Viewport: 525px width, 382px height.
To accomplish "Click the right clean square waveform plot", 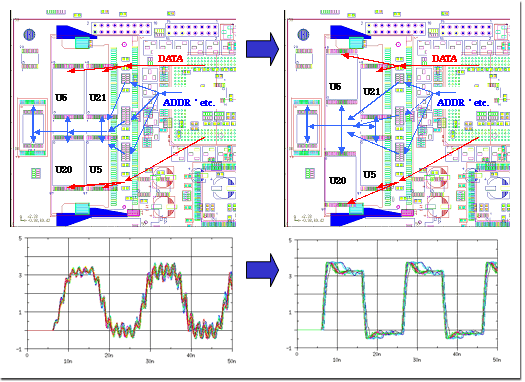I will tap(397, 294).
